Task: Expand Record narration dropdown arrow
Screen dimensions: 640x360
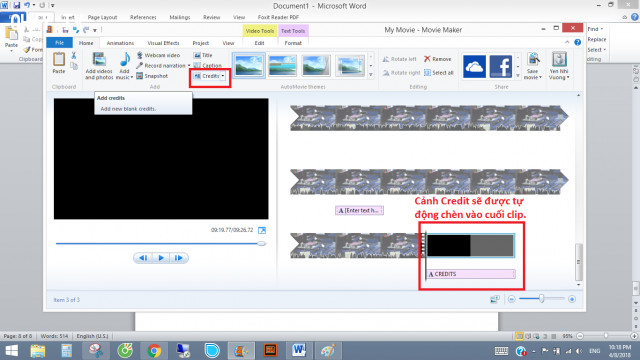Action: coord(189,66)
